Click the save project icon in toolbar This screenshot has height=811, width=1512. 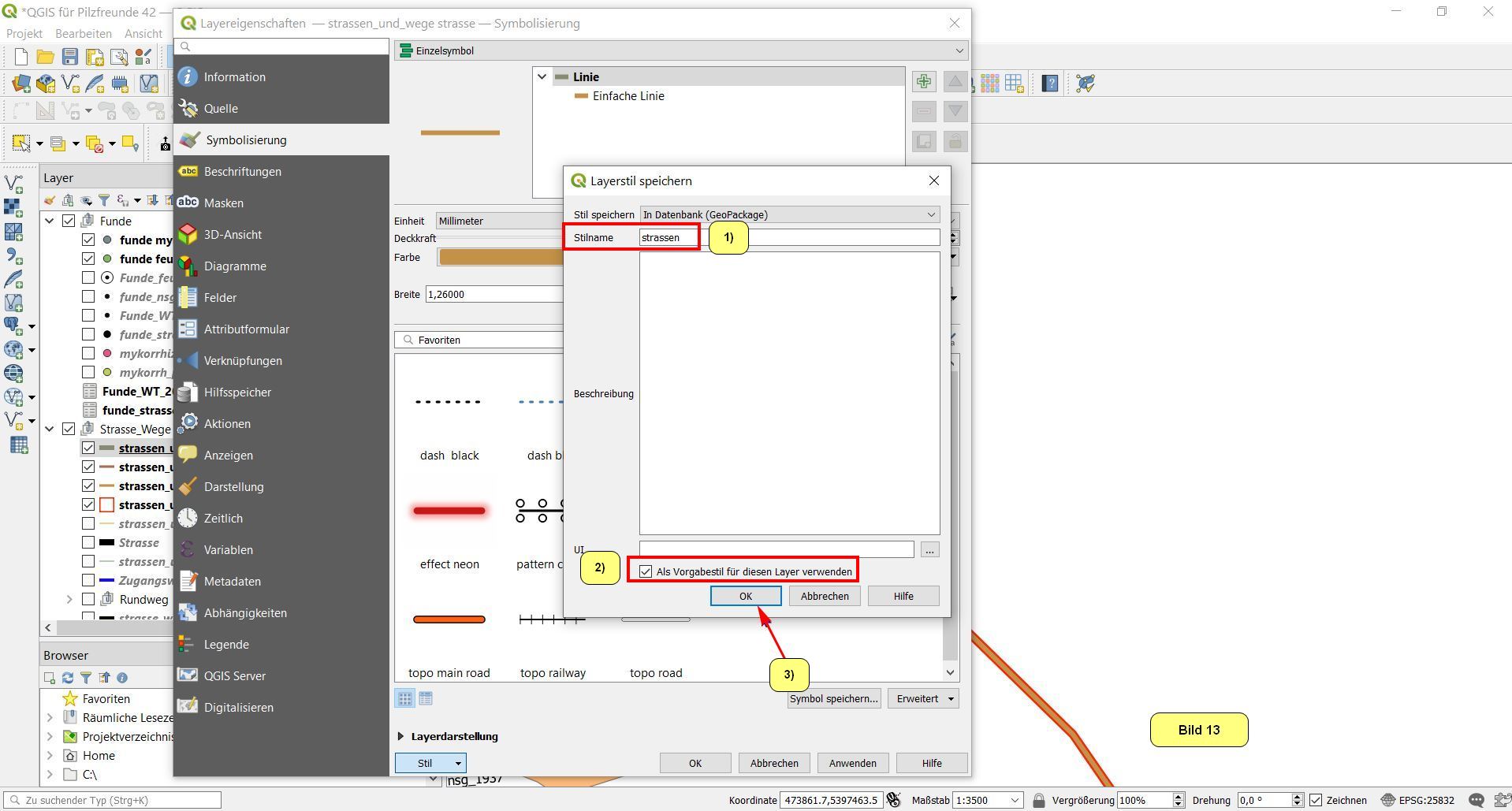(70, 57)
